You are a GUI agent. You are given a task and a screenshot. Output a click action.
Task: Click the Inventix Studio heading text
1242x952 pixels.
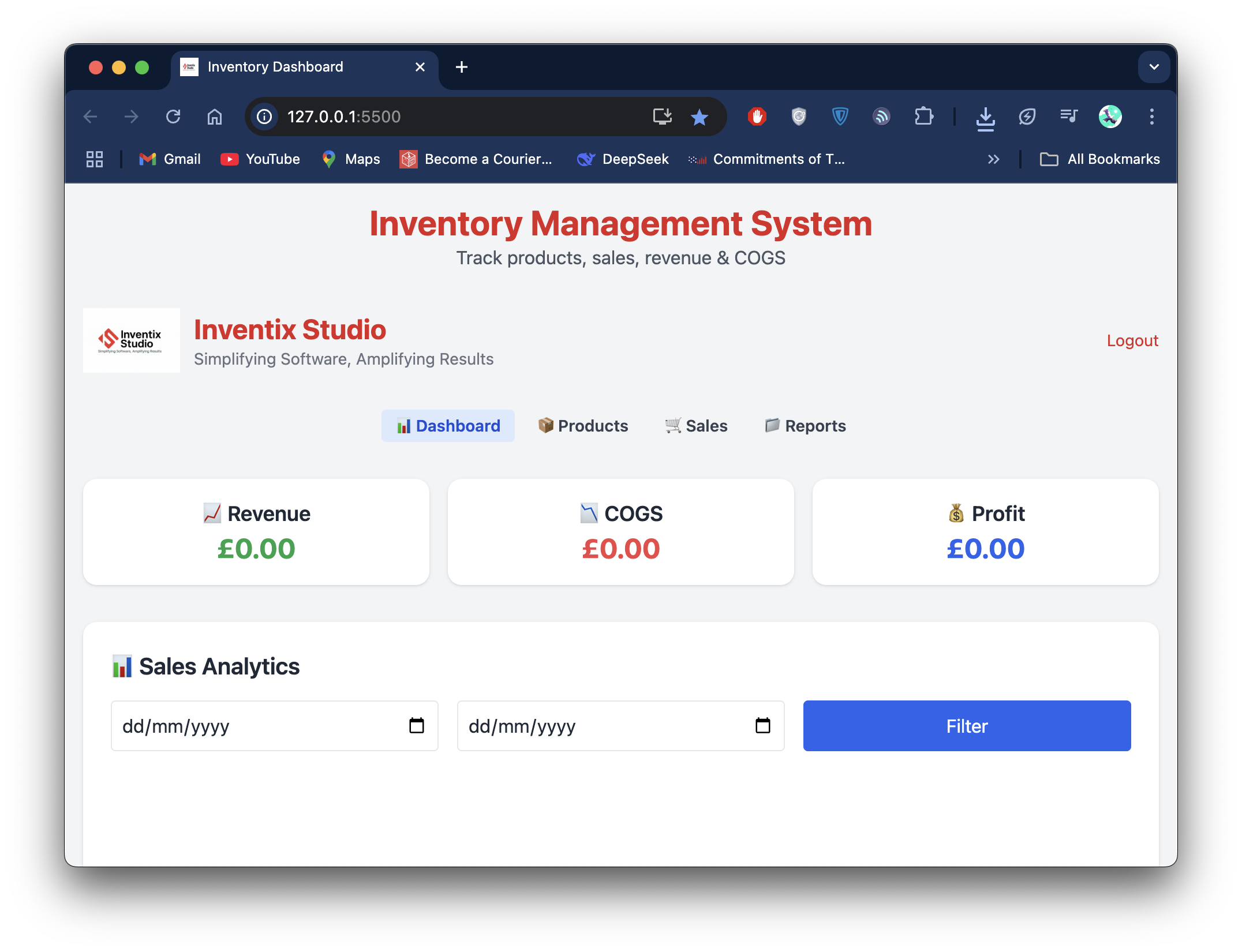coord(290,330)
